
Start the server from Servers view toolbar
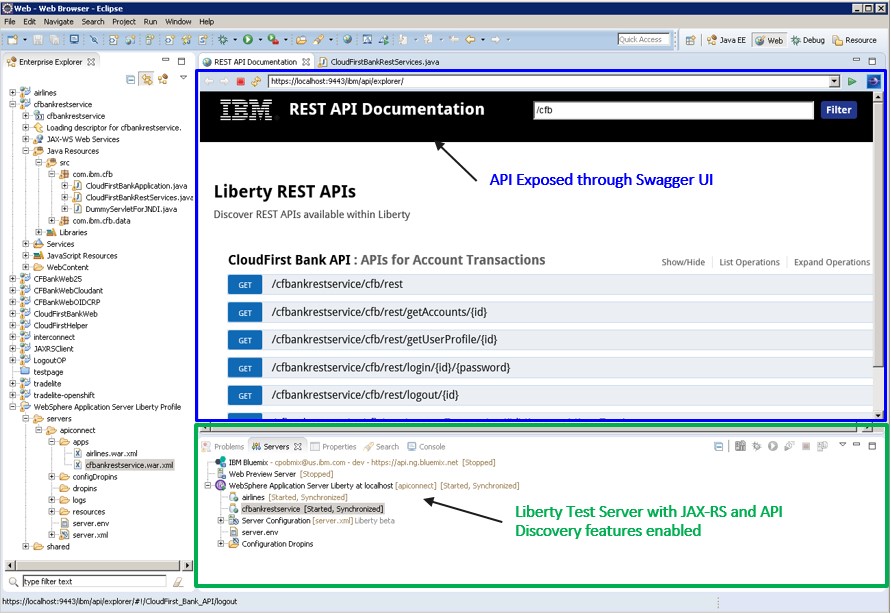point(772,449)
